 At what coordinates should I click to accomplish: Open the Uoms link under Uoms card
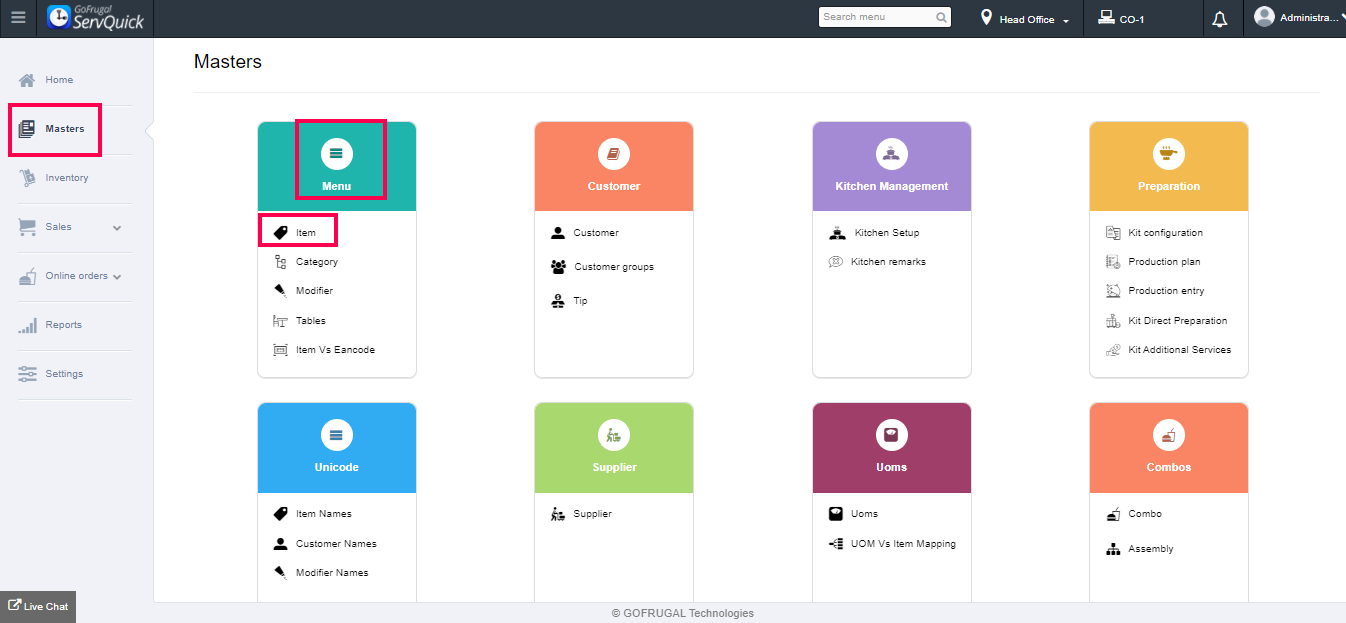pos(864,514)
